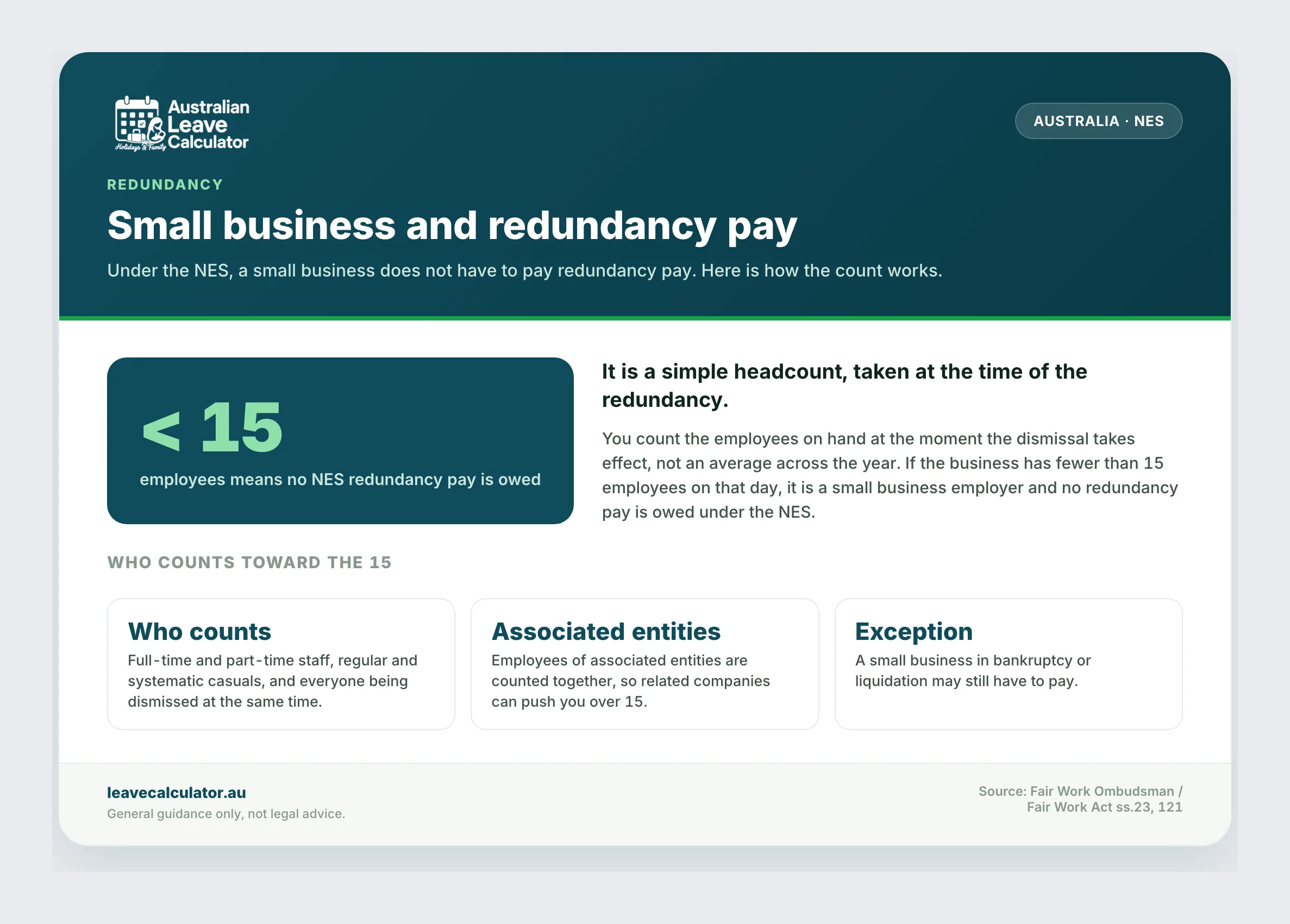
Task: Open the Exception card title
Action: click(913, 631)
